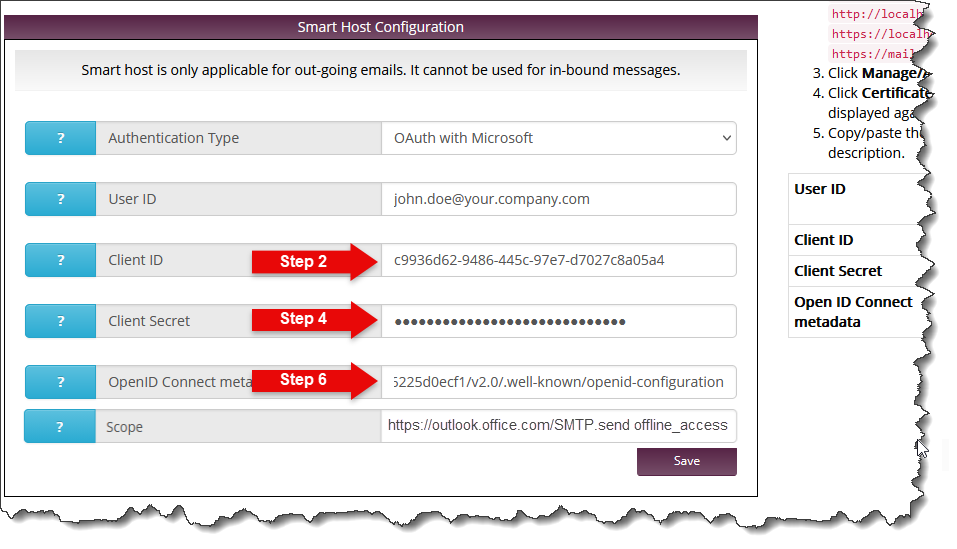Image resolution: width=957 pixels, height=549 pixels.
Task: Focus the Client ID text box
Action: pyautogui.click(x=558, y=260)
